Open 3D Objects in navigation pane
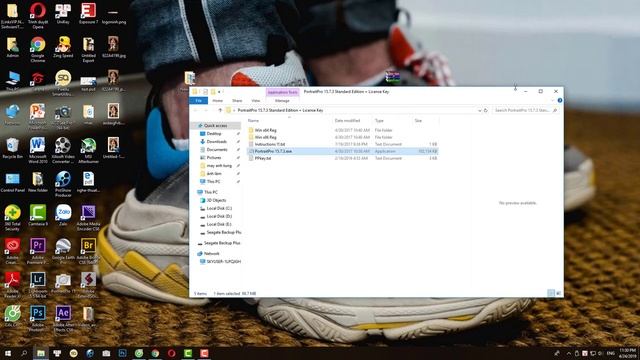 click(x=216, y=200)
